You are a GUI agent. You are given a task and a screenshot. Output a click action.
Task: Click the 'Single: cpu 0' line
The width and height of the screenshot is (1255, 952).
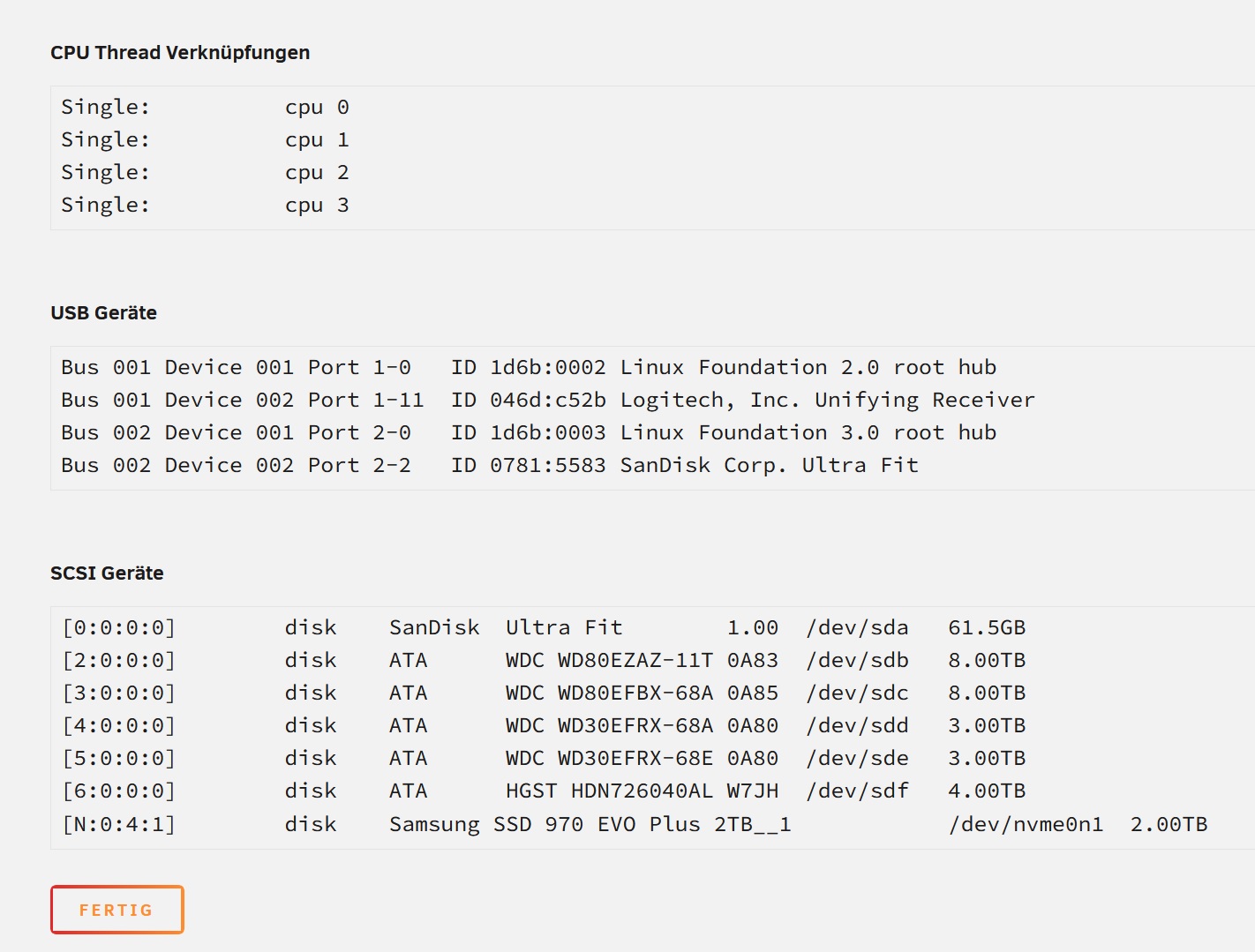205,108
